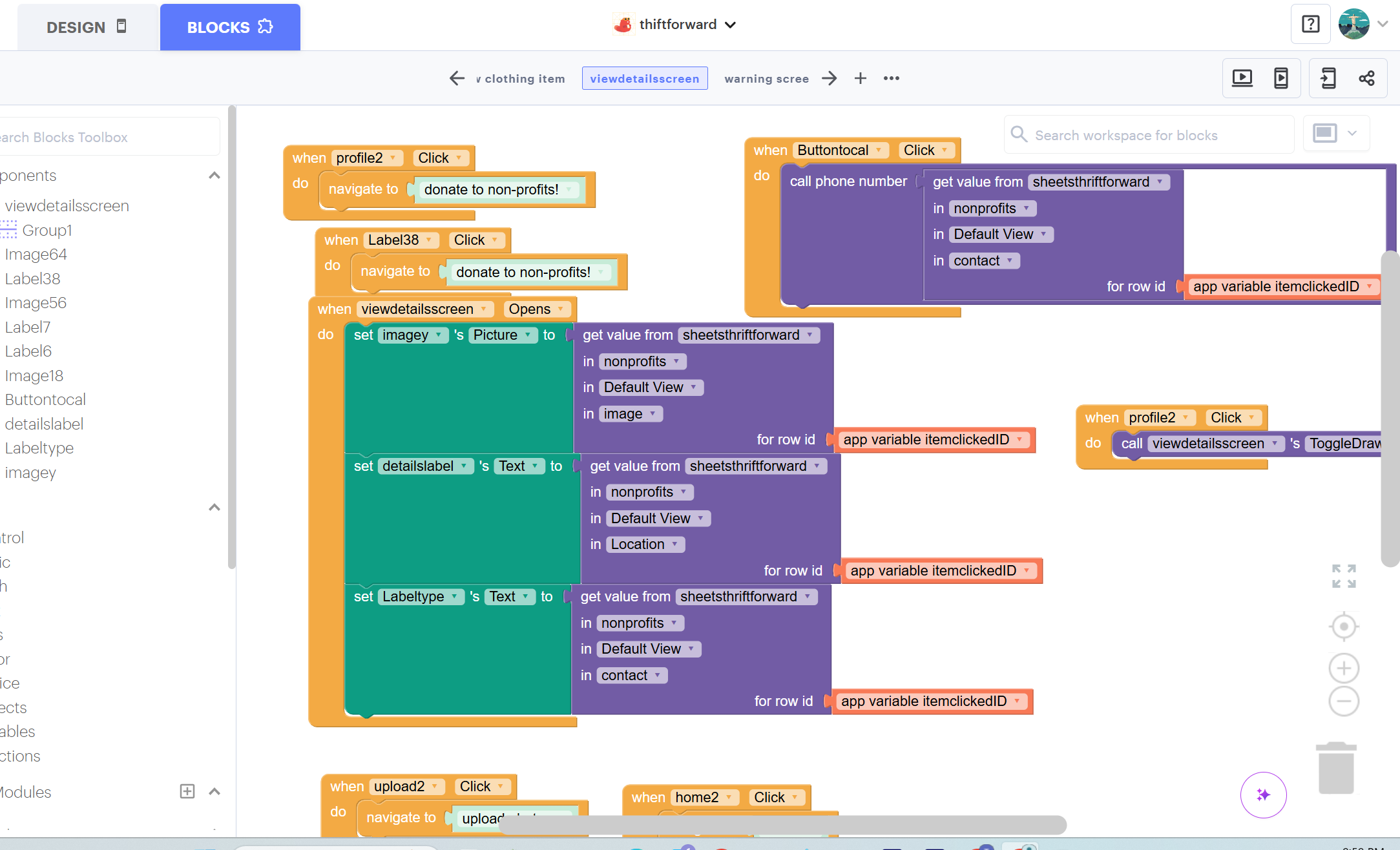1400x850 pixels.
Task: Click the purple AI sparkle button
Action: tap(1263, 794)
